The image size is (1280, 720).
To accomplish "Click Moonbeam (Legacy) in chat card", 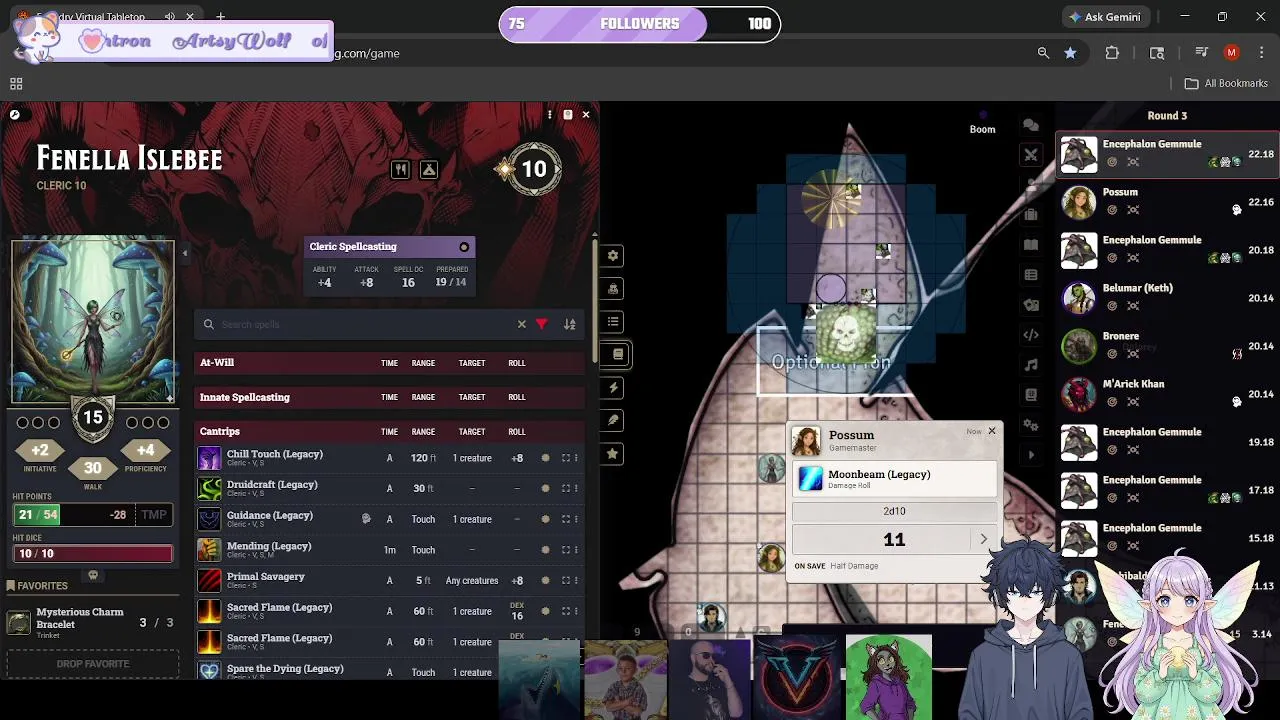I will (x=895, y=479).
